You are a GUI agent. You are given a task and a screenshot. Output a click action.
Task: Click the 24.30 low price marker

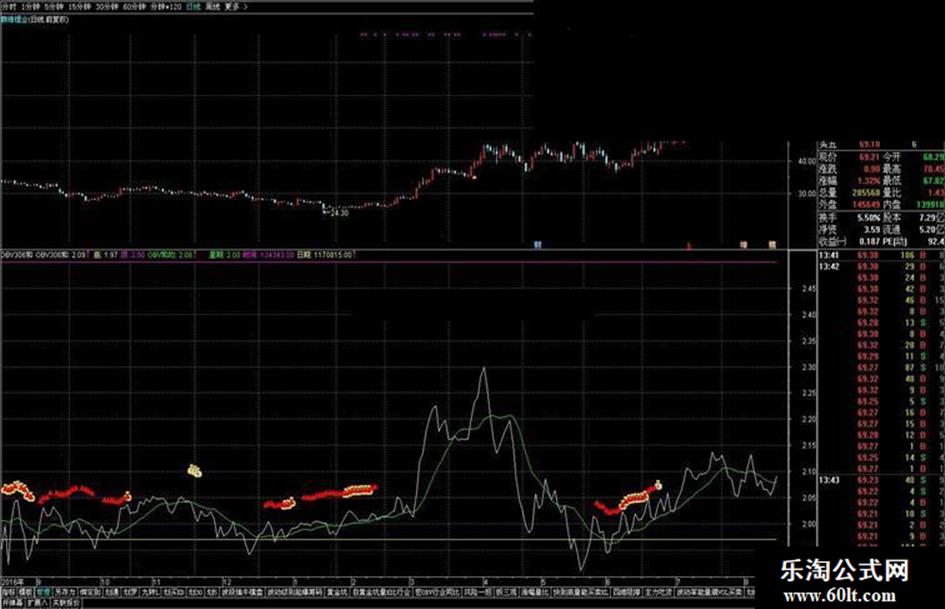(339, 213)
